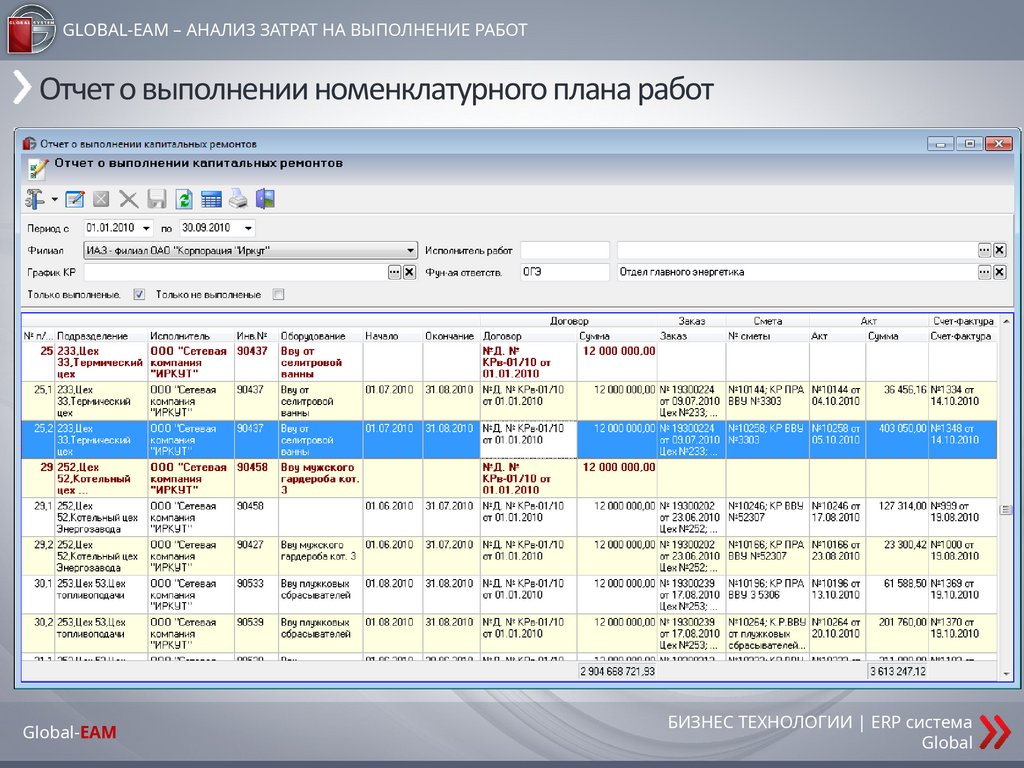Screen dimensions: 1024x768
Task: Sort by the Оборудование column header
Action: coord(321,336)
